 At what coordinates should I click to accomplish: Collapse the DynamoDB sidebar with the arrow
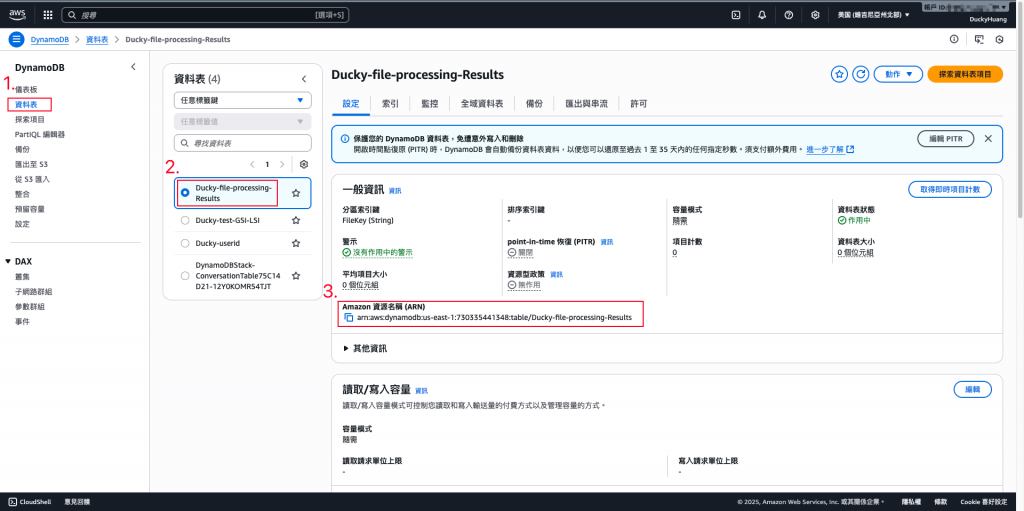(133, 67)
